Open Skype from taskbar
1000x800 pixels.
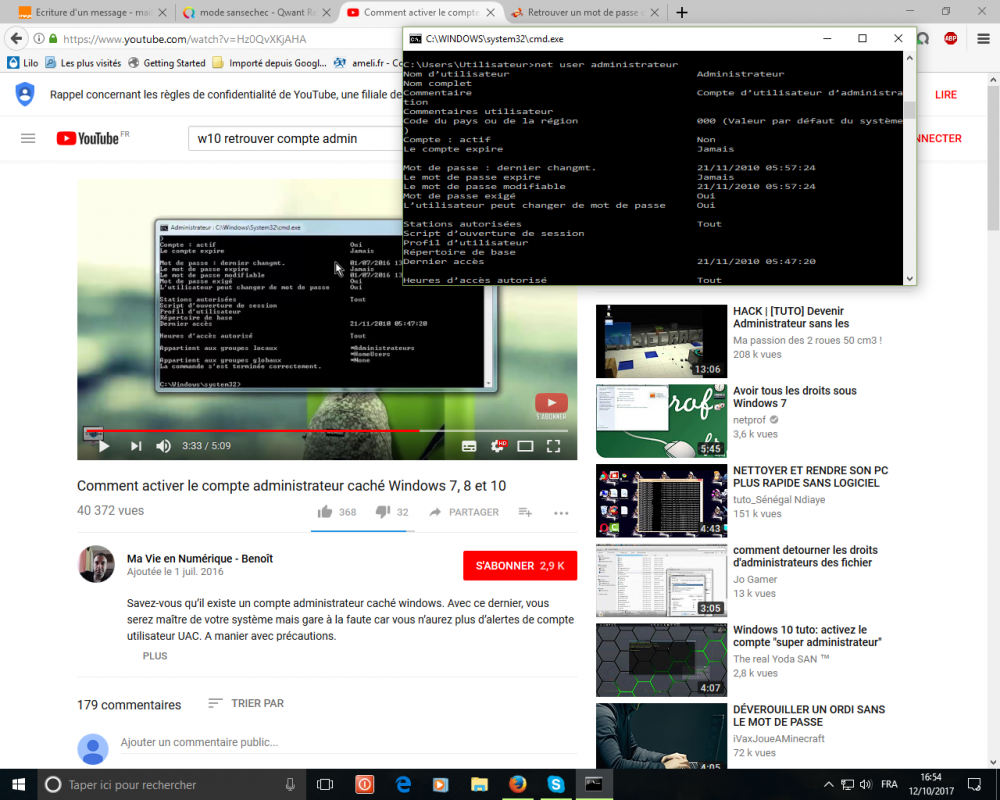click(556, 784)
